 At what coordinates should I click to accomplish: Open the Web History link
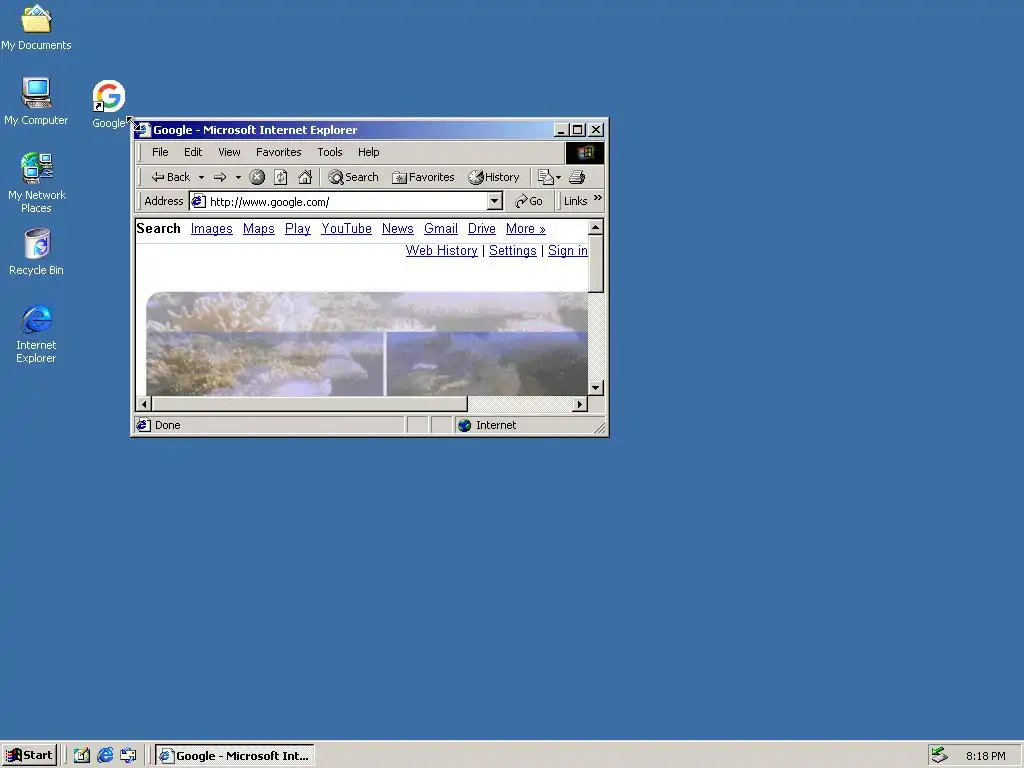441,251
